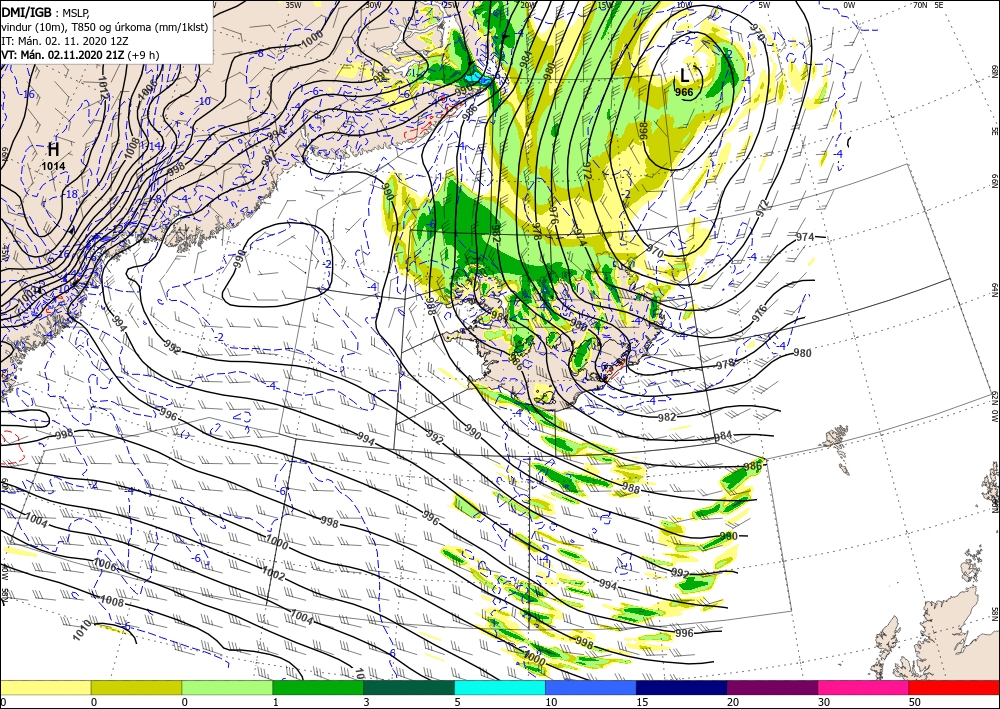Click the legend value '3' under the color bar
1000x709 pixels.
click(366, 702)
